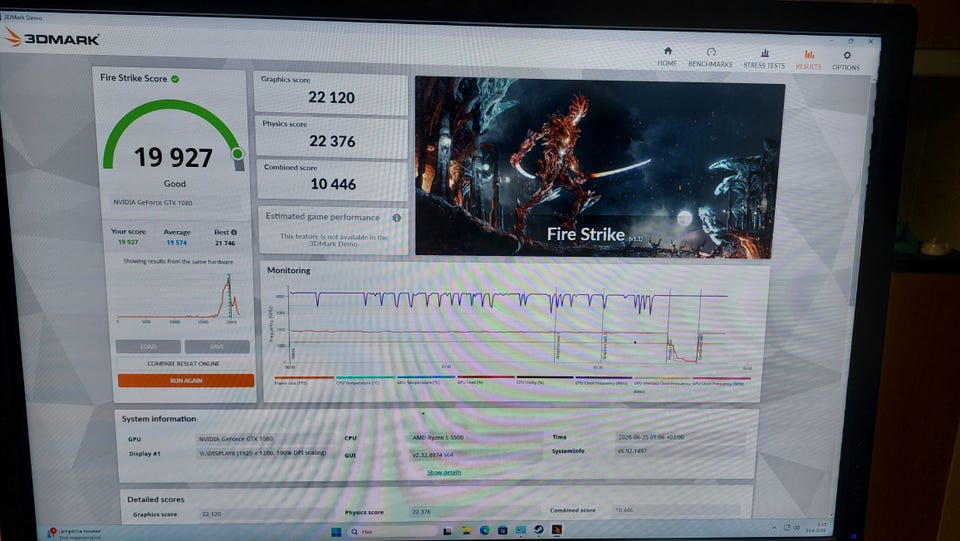Image resolution: width=960 pixels, height=541 pixels.
Task: Click the LOAD button
Action: click(x=148, y=346)
